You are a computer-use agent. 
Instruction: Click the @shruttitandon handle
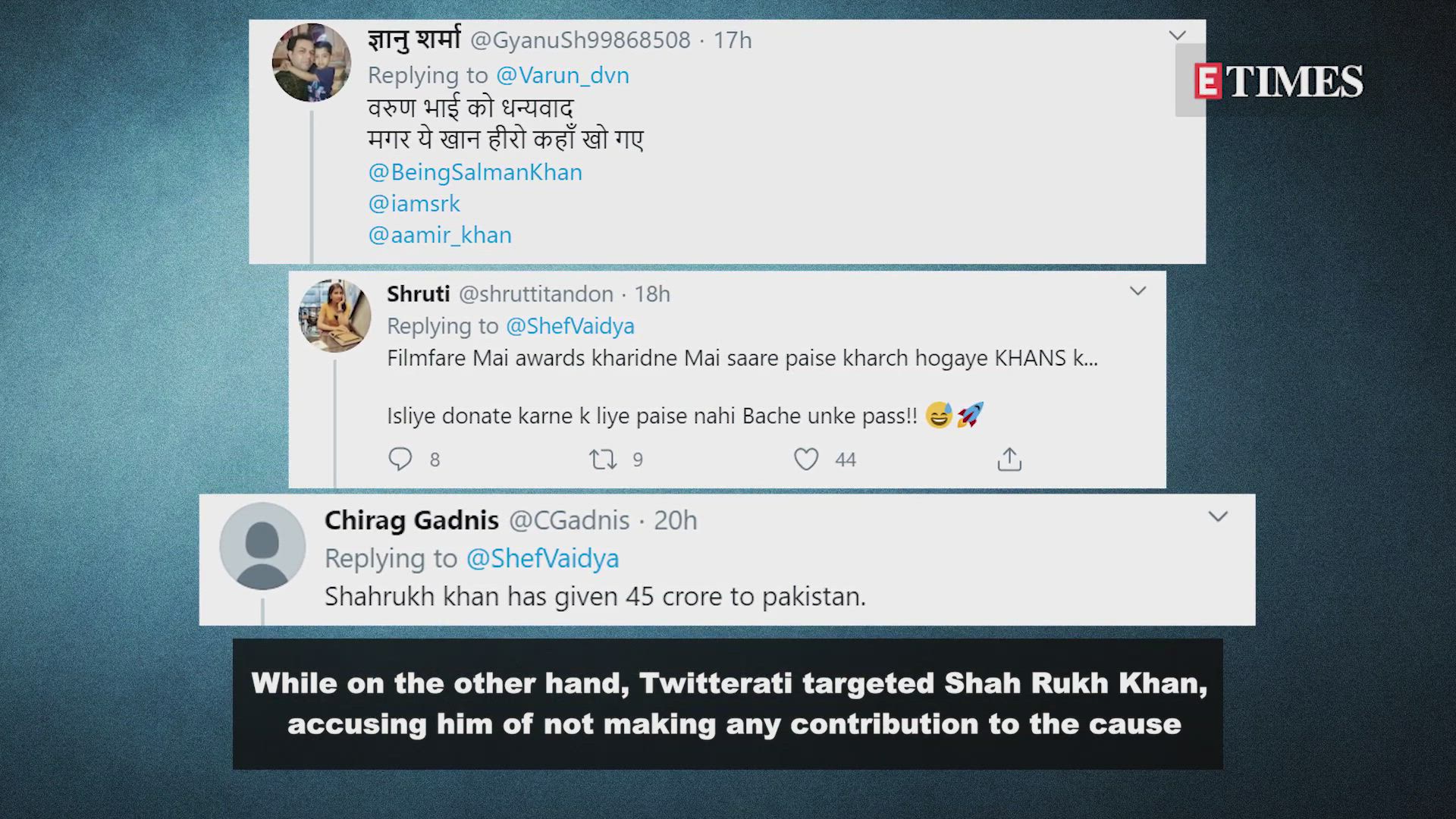(536, 294)
